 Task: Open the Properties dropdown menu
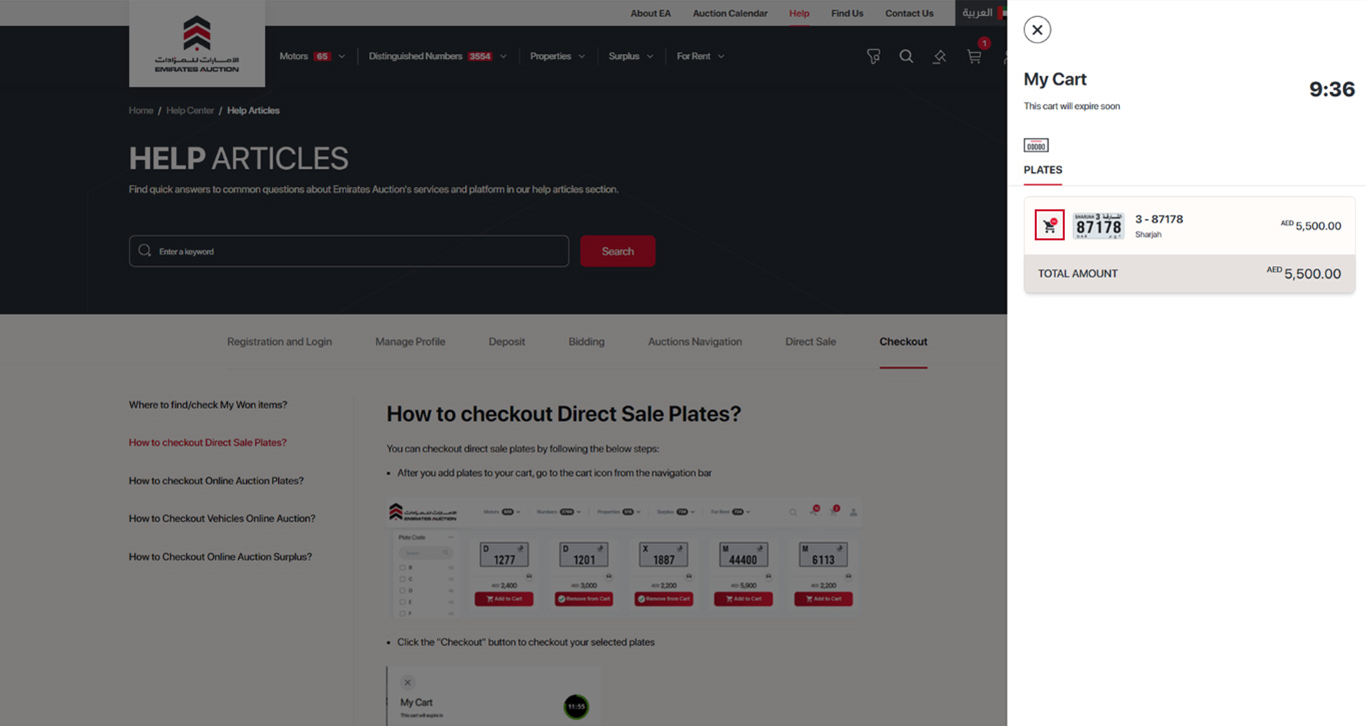pyautogui.click(x=557, y=57)
